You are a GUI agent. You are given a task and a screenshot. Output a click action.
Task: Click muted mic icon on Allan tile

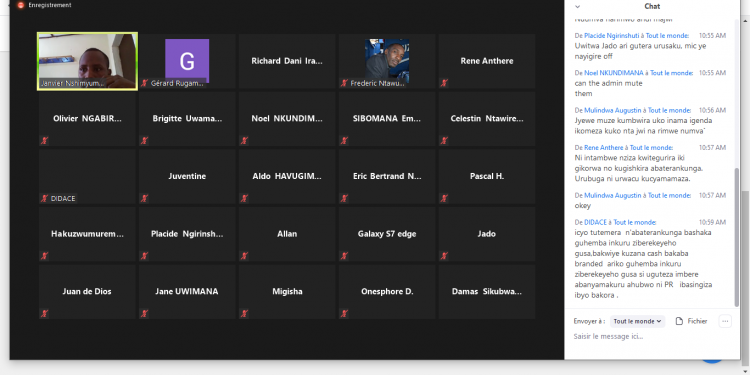244,256
